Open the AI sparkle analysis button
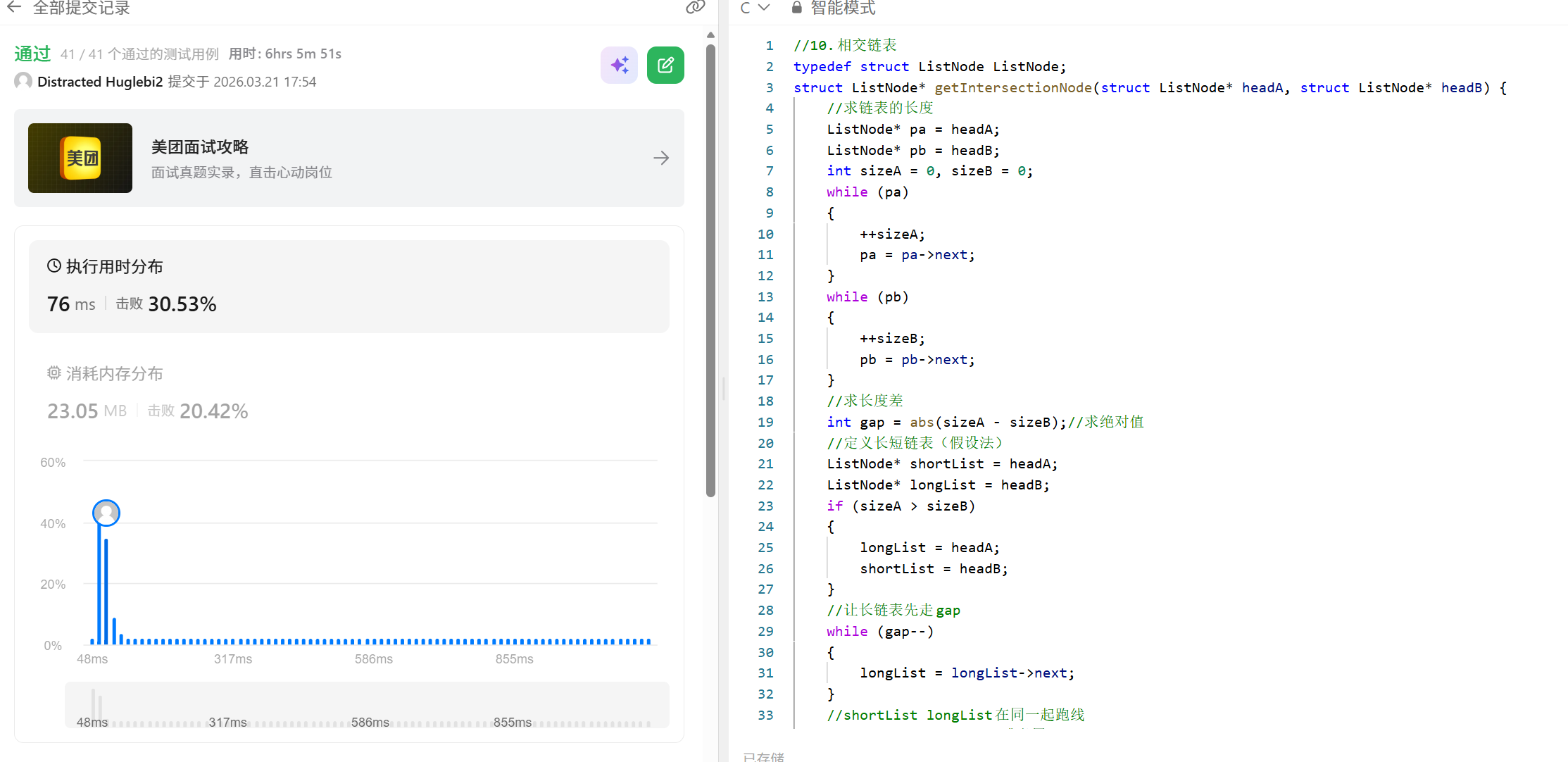 pos(619,65)
